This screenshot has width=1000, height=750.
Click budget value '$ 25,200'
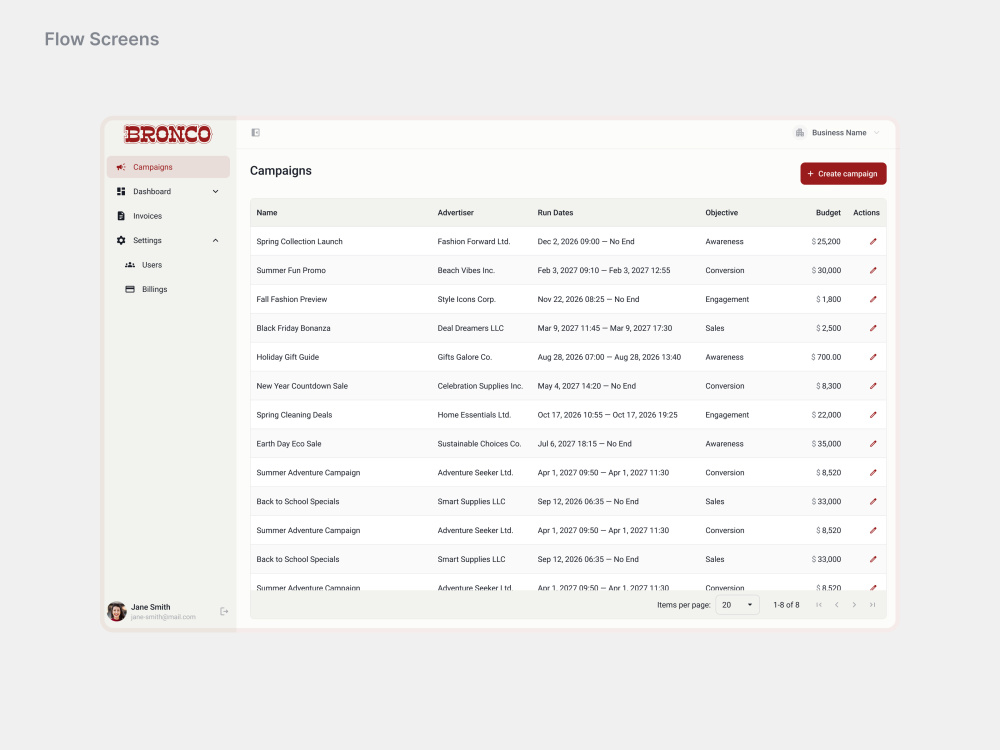click(x=826, y=242)
